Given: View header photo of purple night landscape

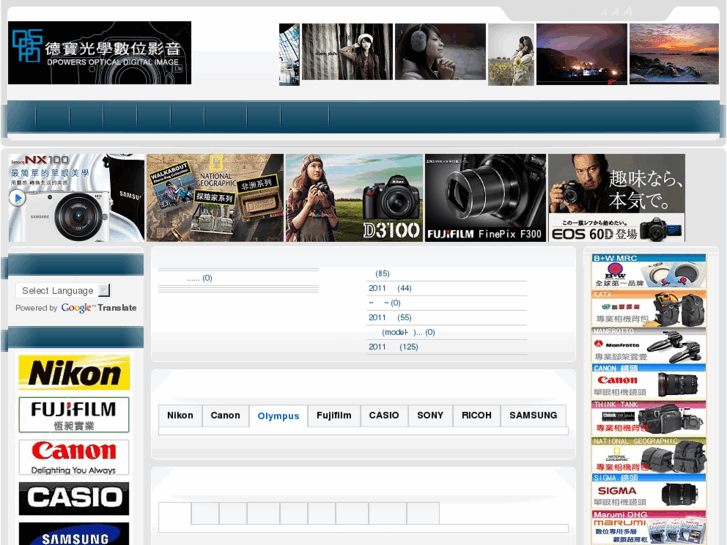Looking at the screenshot, I should tap(581, 54).
